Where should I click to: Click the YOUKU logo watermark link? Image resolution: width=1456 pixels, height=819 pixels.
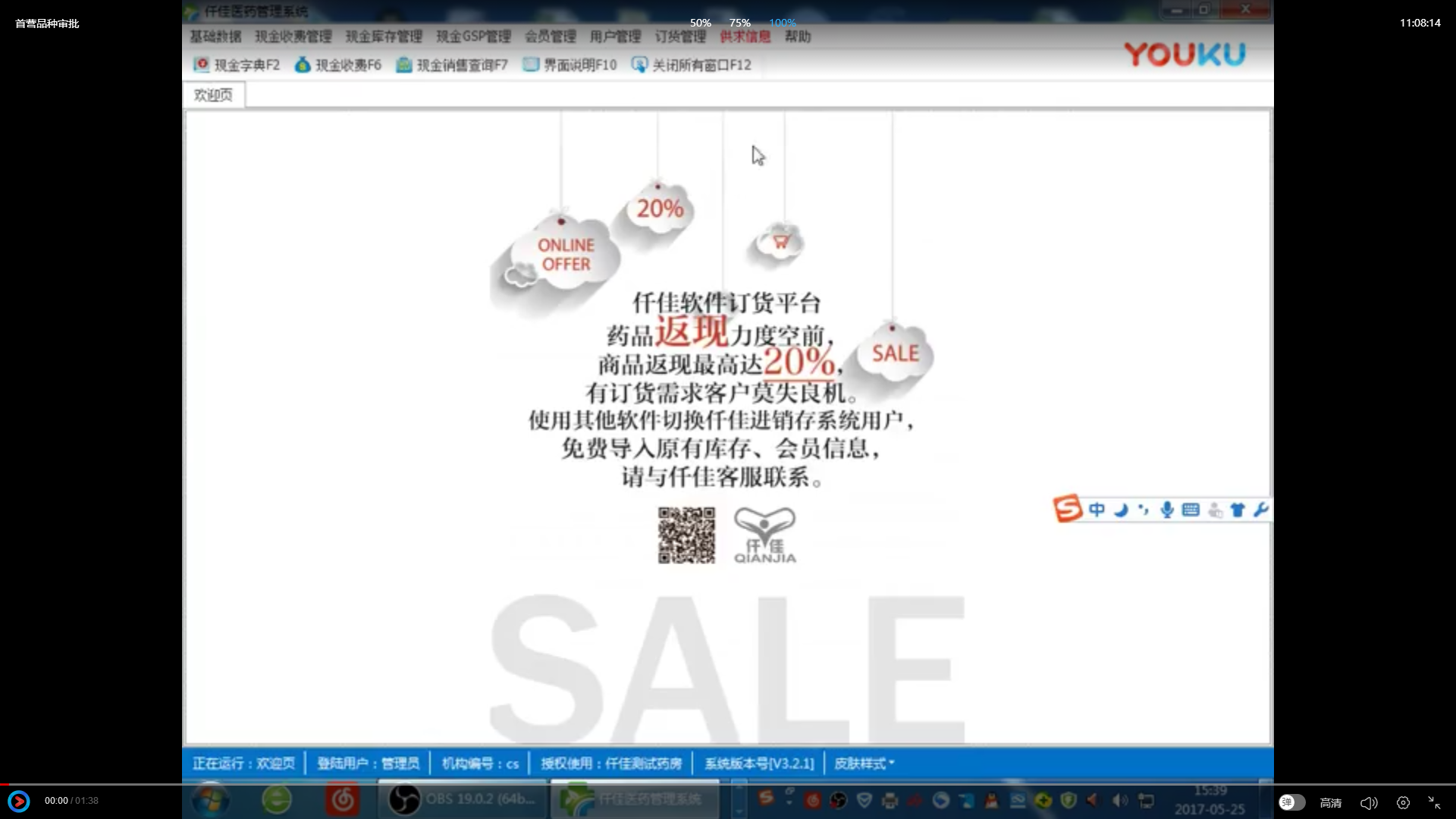coord(1185,54)
